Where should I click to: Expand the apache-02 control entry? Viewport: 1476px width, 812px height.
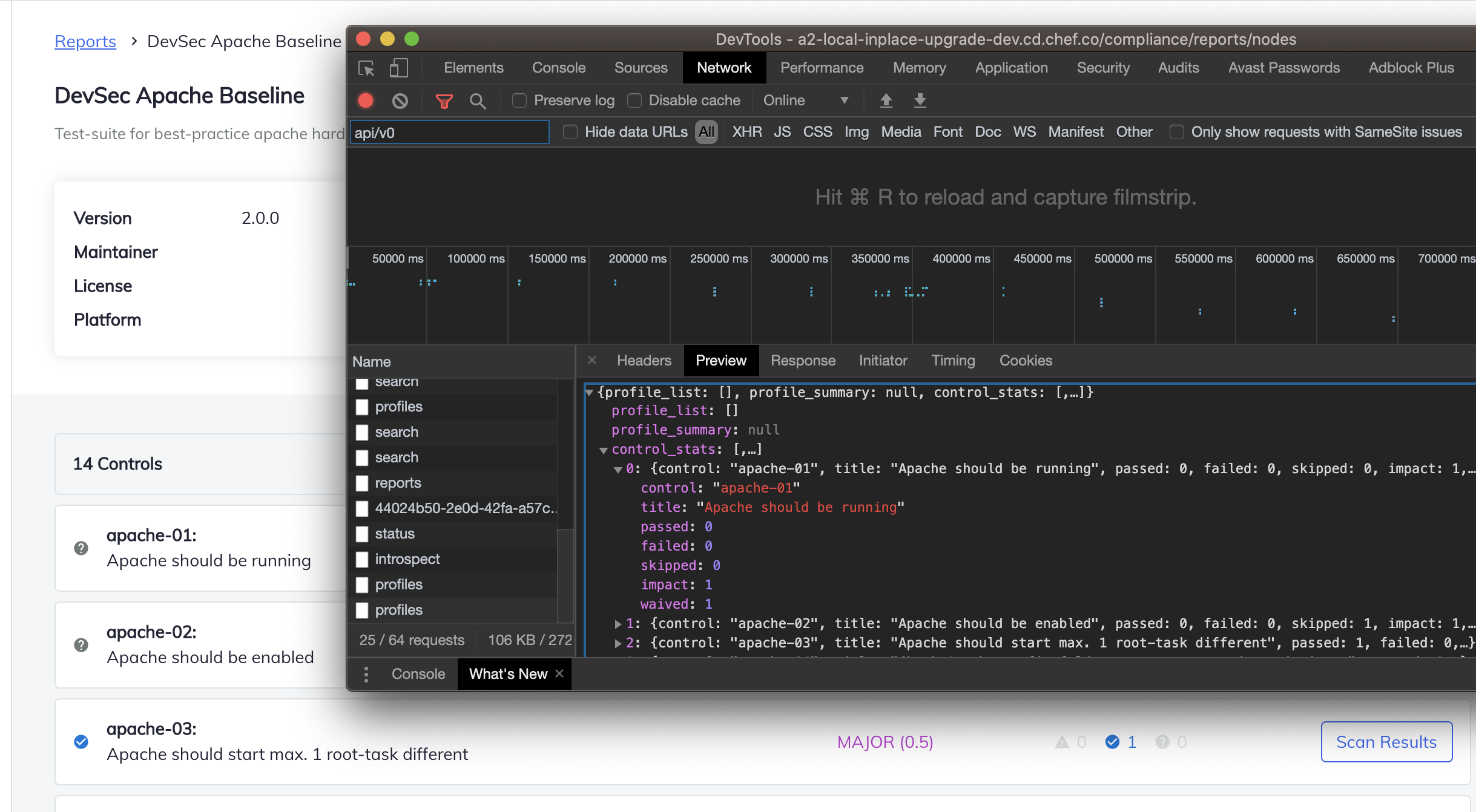tap(618, 624)
